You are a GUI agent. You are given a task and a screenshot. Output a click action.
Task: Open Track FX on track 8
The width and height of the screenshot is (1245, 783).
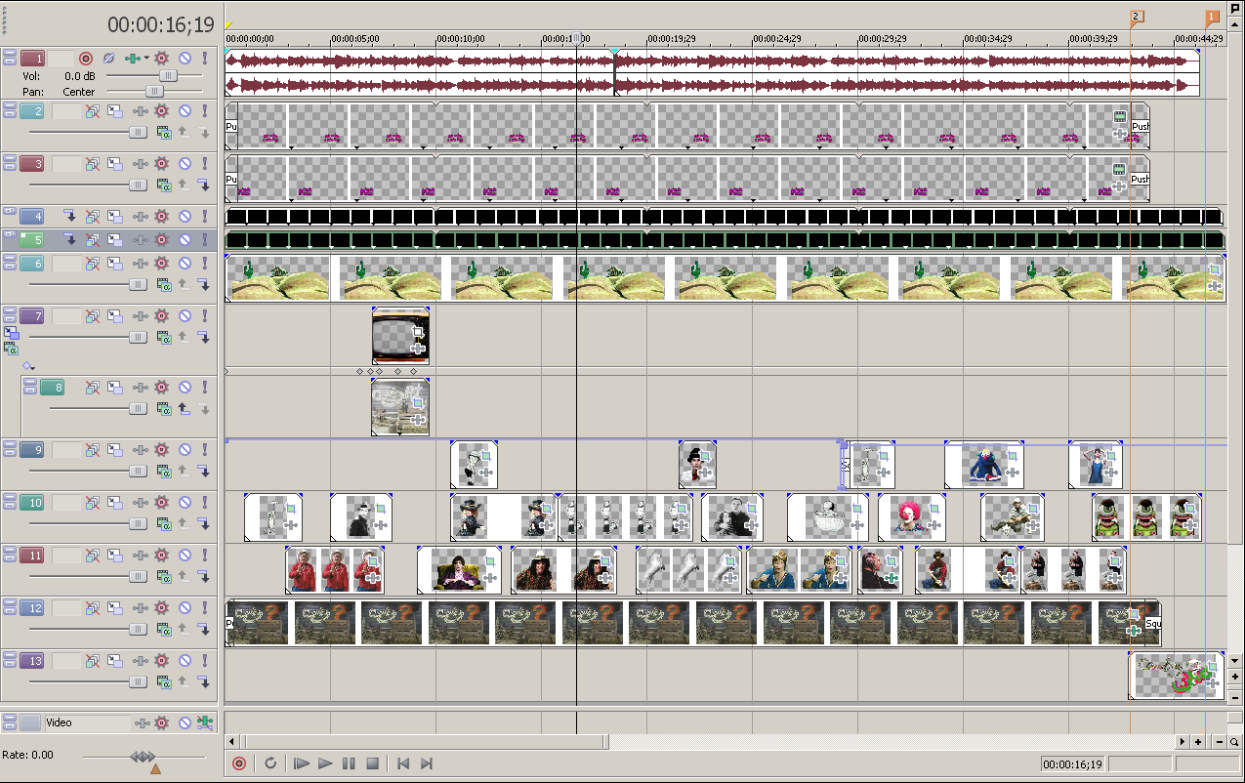point(139,387)
